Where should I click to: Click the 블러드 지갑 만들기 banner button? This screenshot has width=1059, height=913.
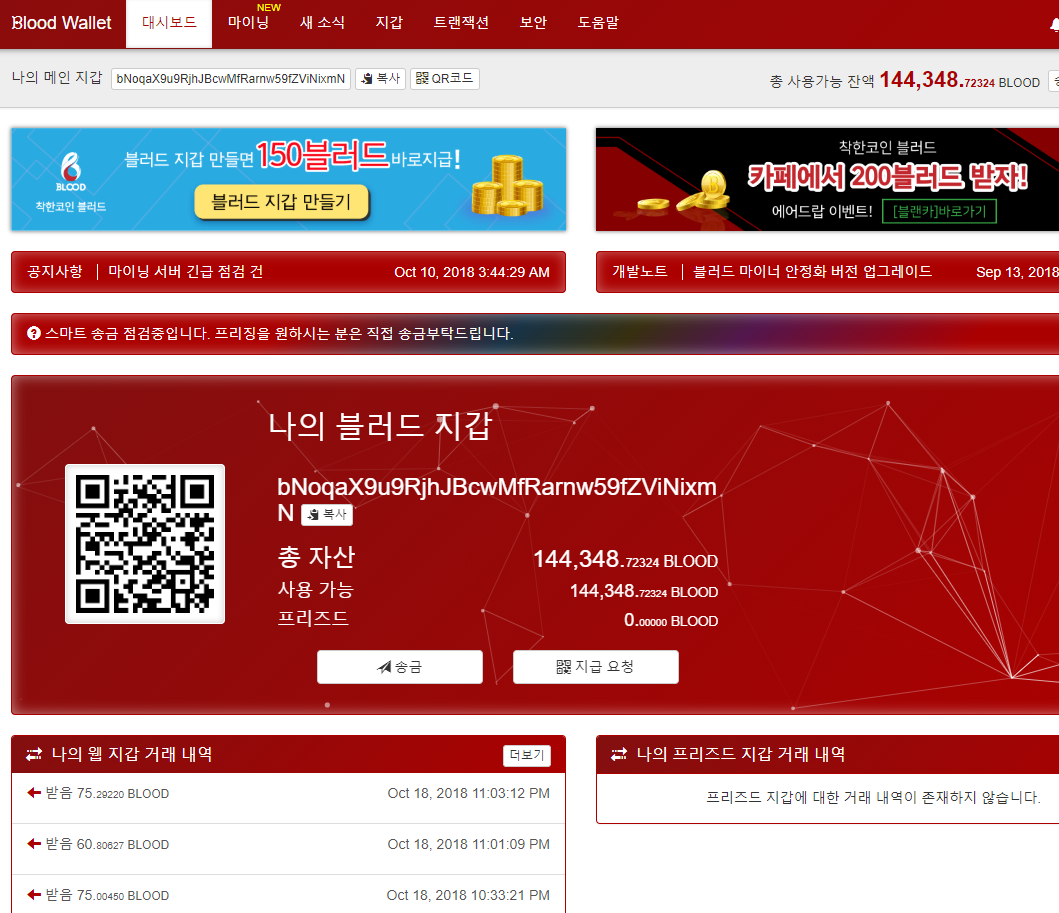[282, 202]
